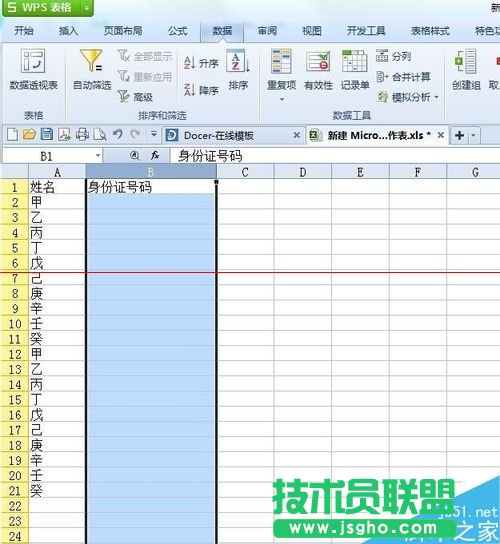Screen dimensions: 500x544
Task: Click the insert function fx icon
Action: point(155,156)
